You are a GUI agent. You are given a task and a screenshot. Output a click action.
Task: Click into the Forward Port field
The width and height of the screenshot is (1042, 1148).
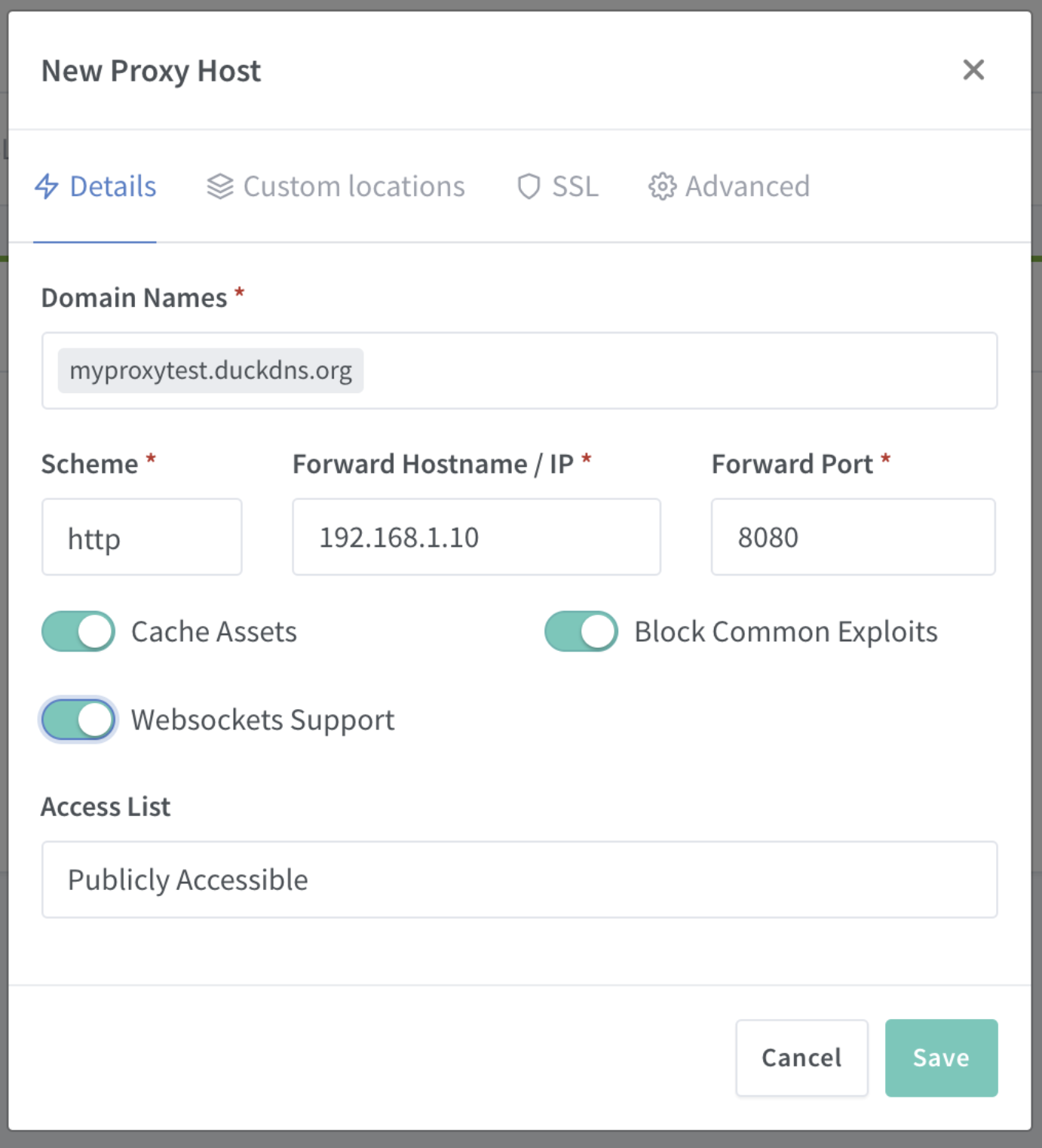point(853,537)
